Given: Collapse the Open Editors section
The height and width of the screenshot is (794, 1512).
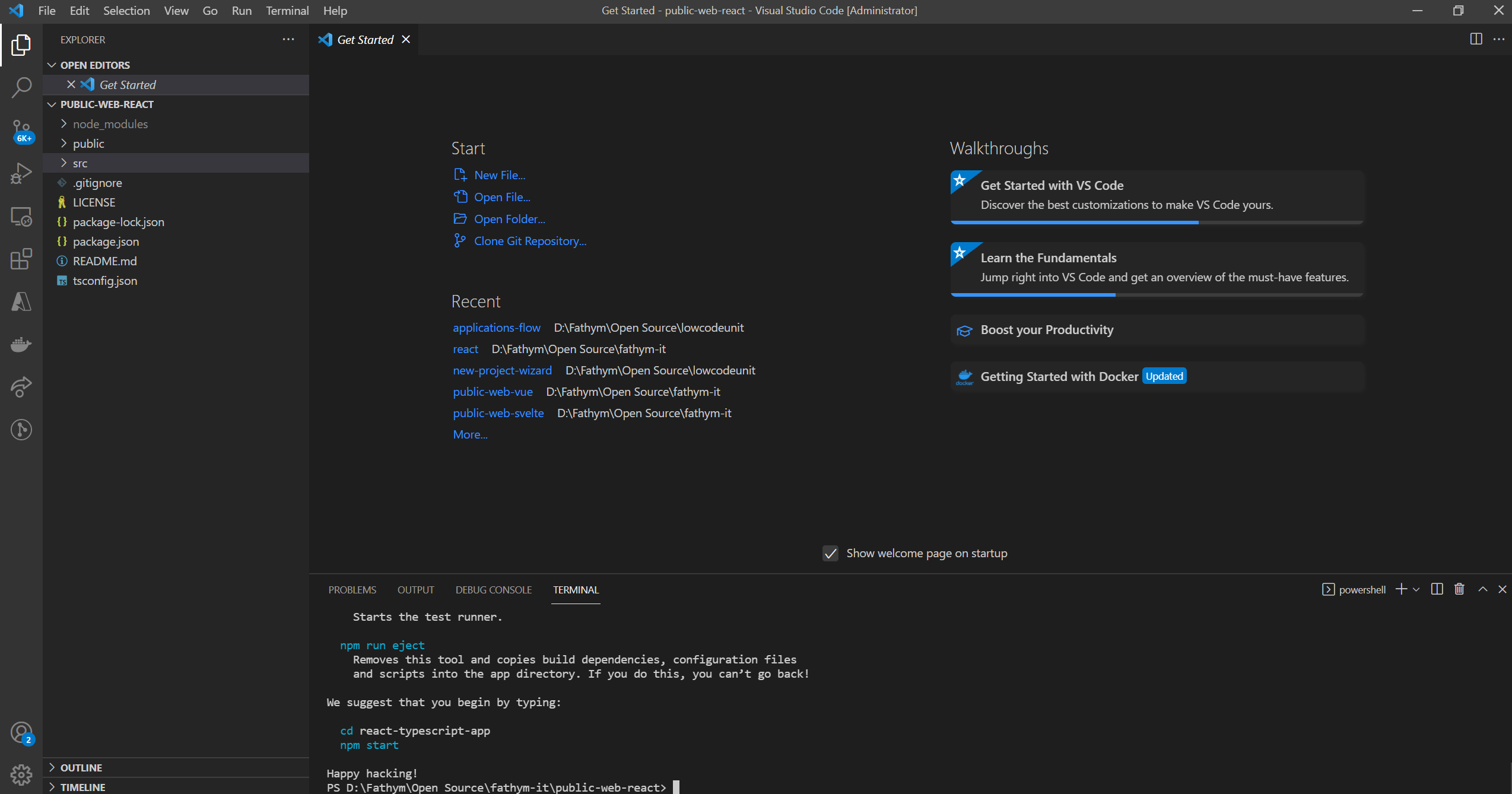Looking at the screenshot, I should pyautogui.click(x=52, y=65).
